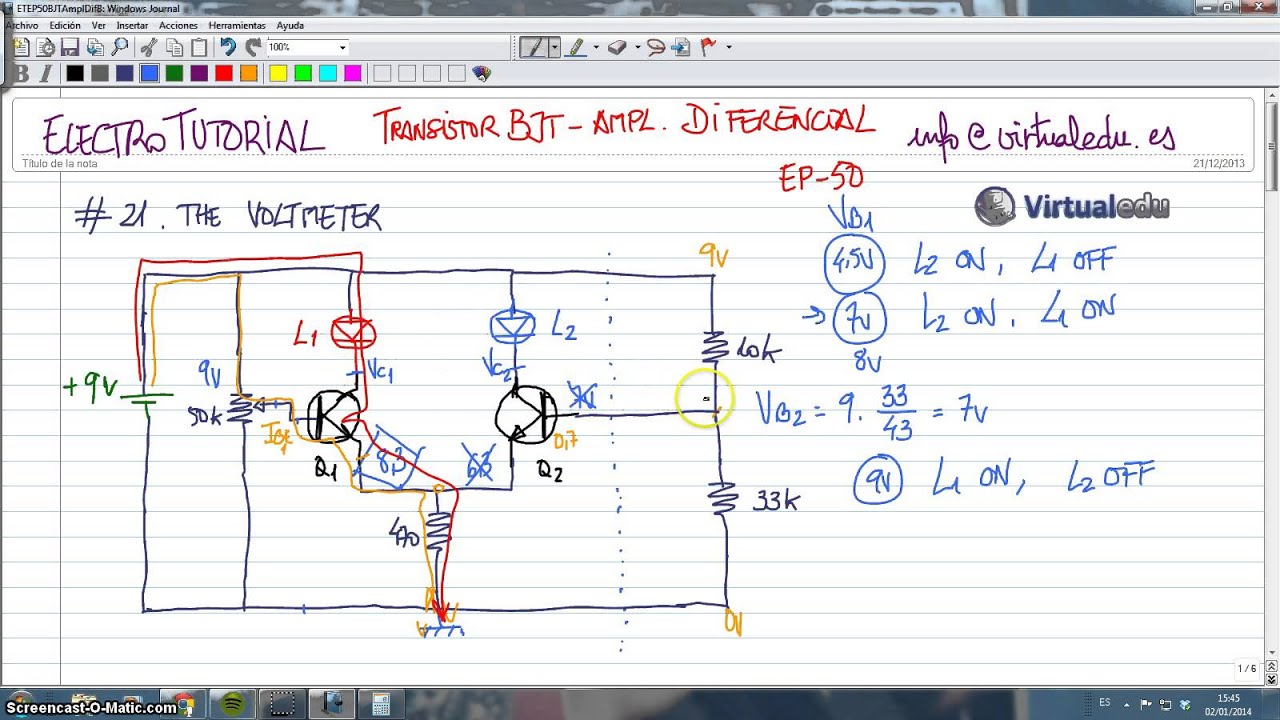Open the color palette fan icon
Viewport: 1280px width, 720px height.
coord(481,73)
